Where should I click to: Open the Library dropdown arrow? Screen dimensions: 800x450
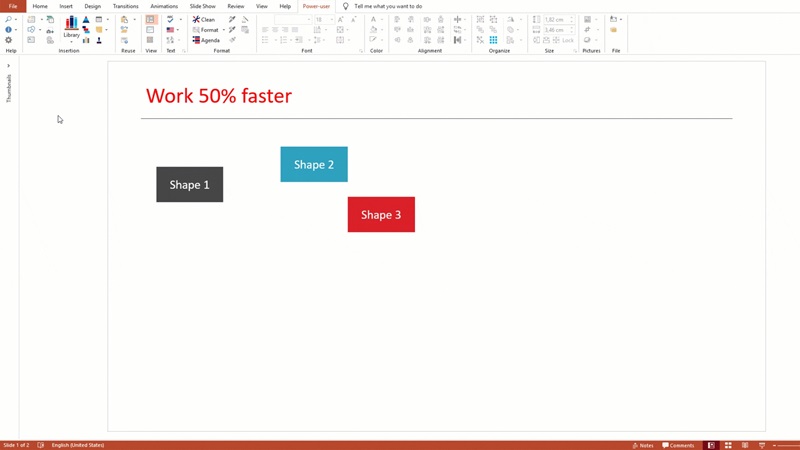coord(71,41)
